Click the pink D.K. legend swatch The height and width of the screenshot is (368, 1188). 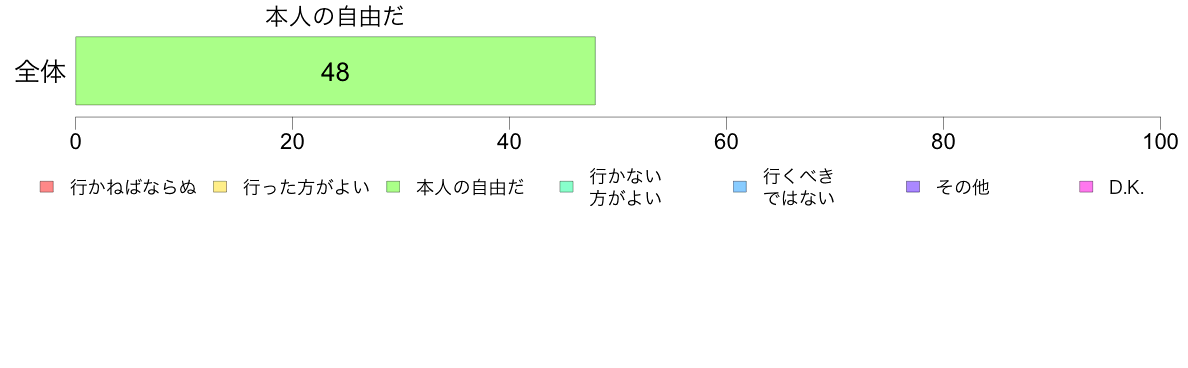[1086, 187]
